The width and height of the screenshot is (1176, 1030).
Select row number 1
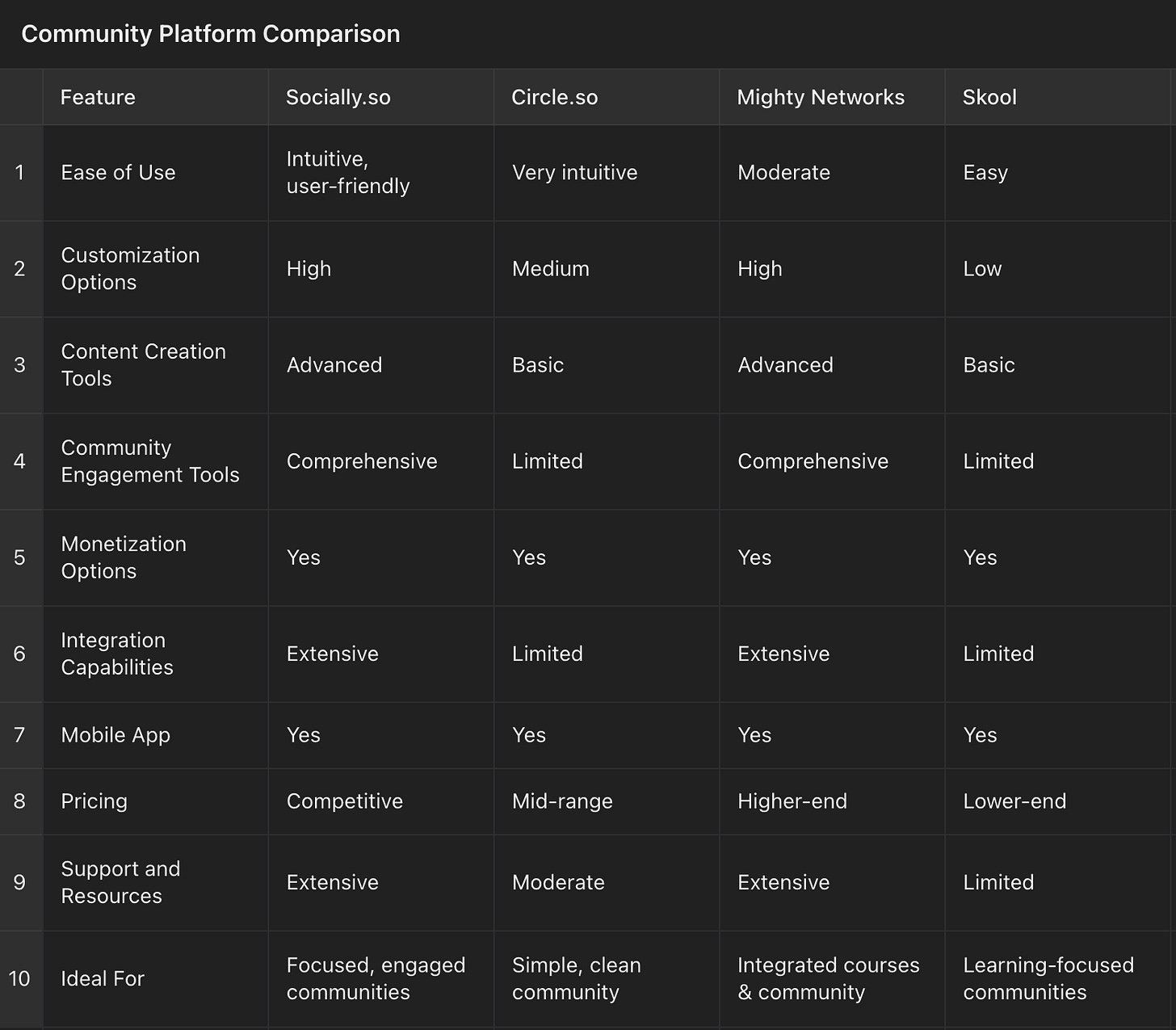pyautogui.click(x=20, y=172)
